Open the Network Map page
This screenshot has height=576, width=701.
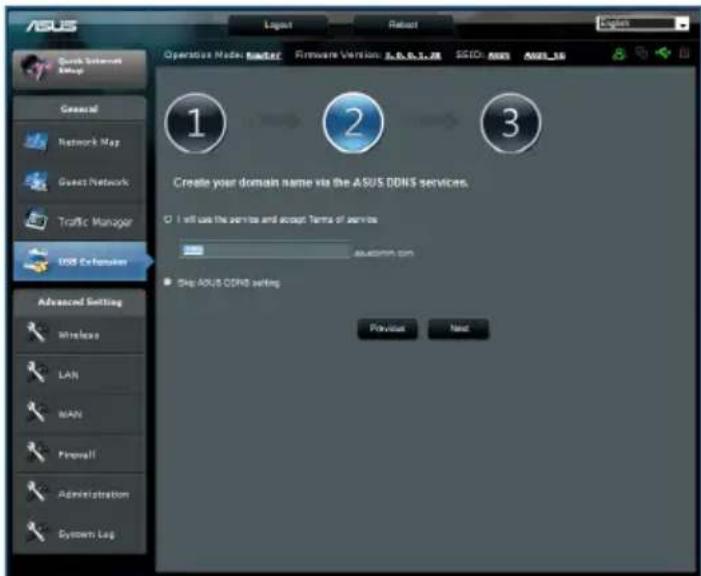[80, 141]
